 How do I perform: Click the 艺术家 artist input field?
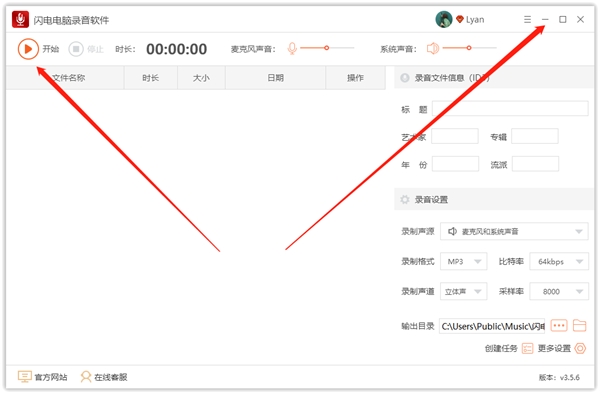455,136
